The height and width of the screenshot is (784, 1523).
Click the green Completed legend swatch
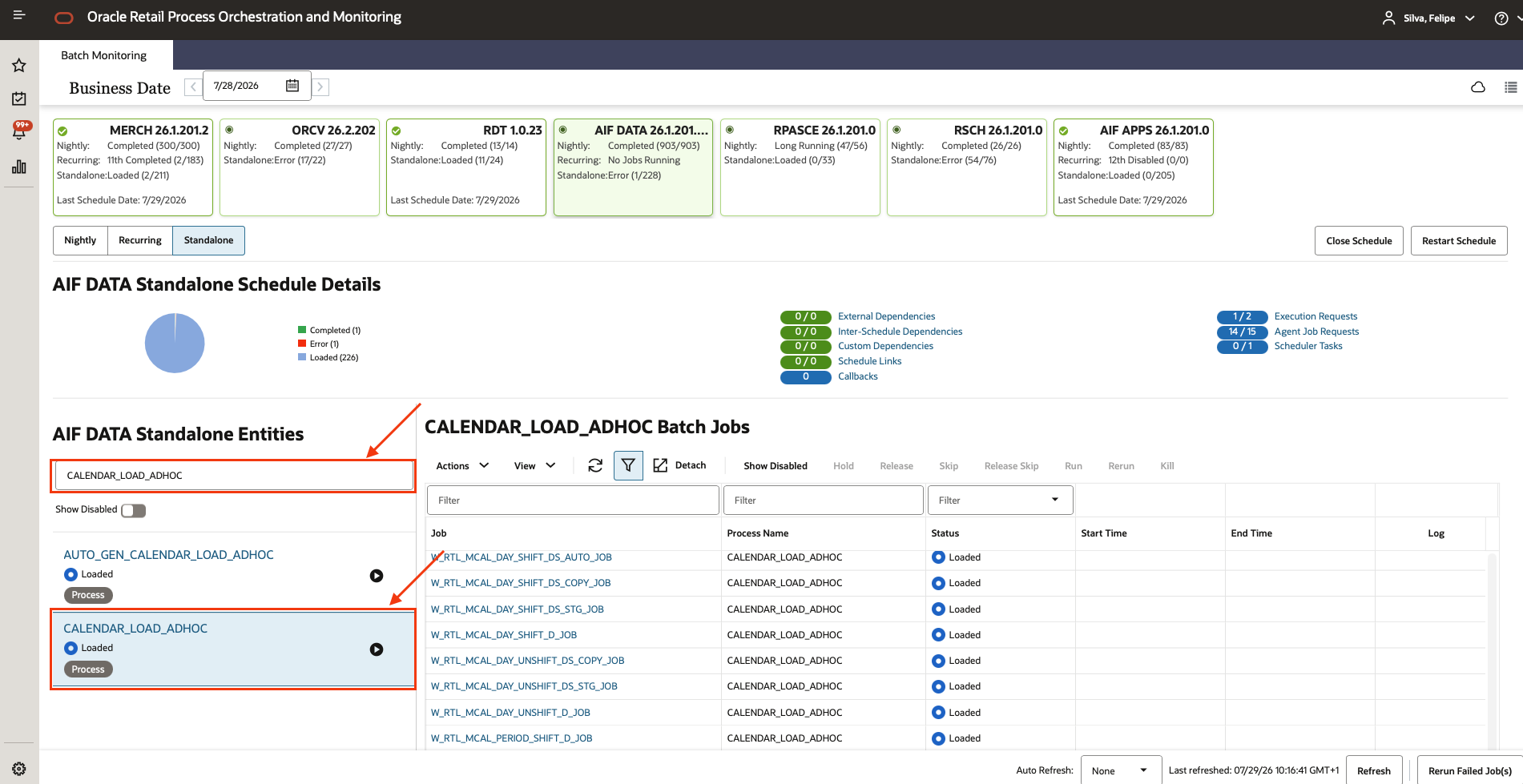302,330
